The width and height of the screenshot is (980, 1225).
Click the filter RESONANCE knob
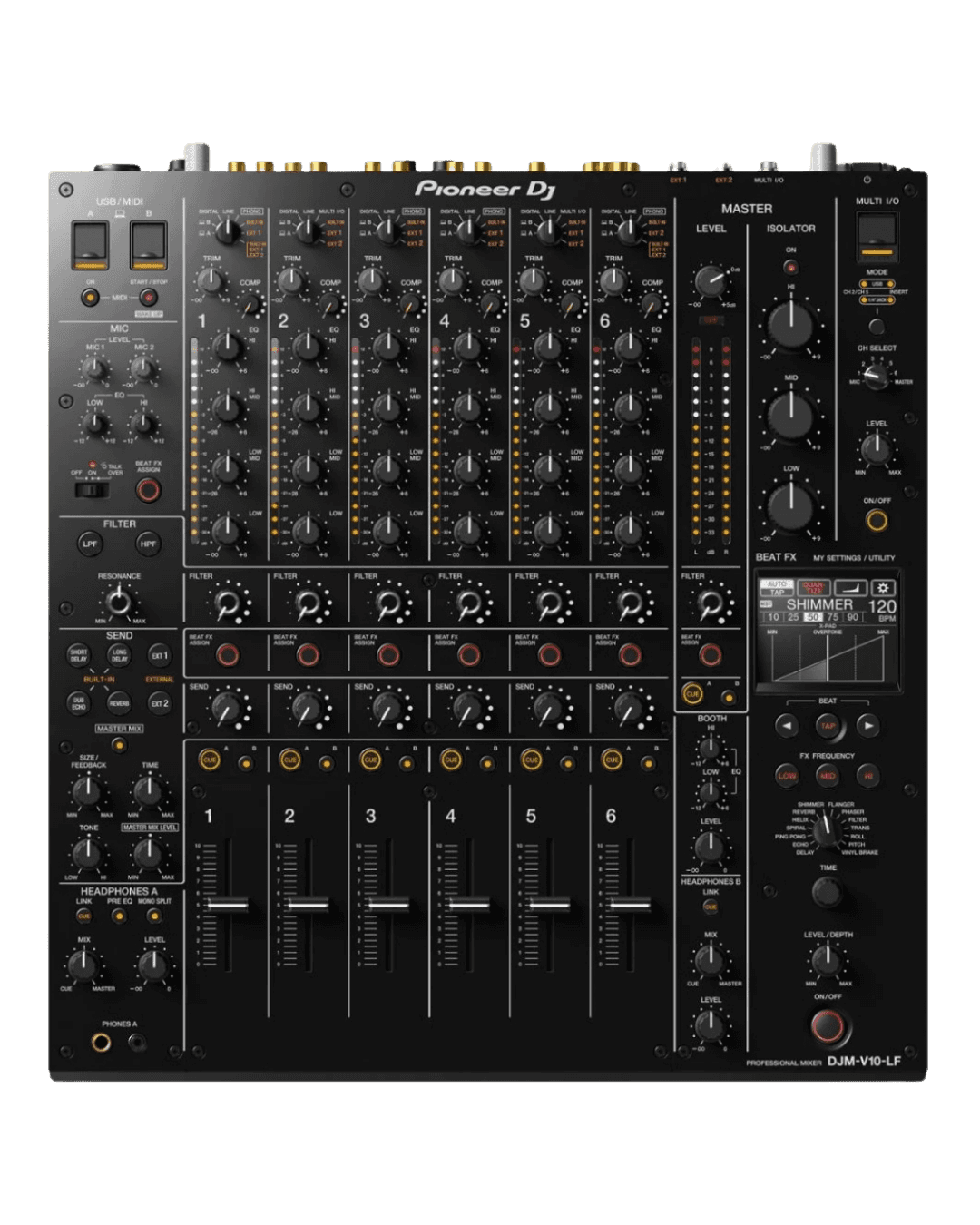(119, 602)
